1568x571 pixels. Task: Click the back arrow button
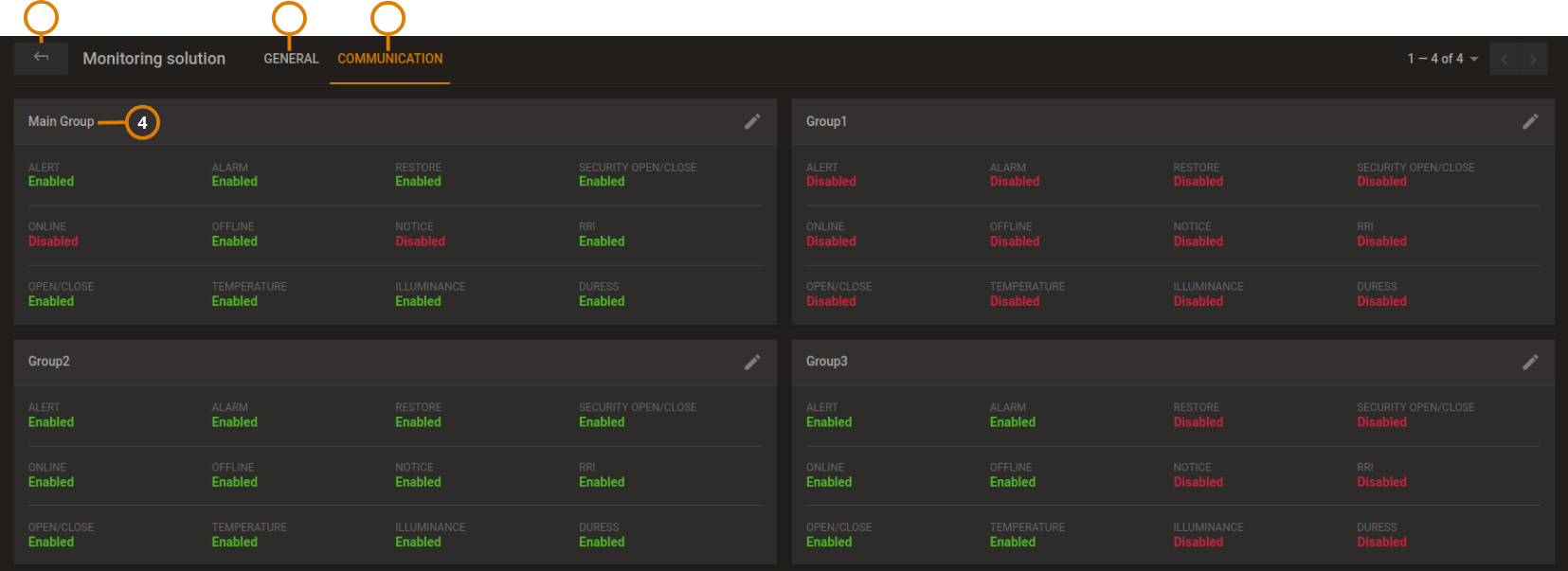point(41,59)
